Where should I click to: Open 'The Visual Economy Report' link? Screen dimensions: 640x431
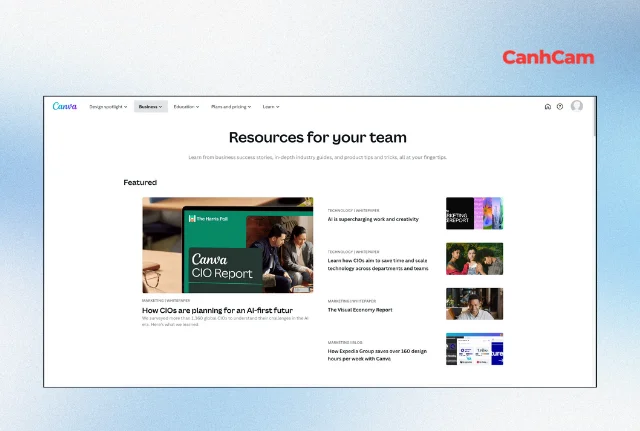[360, 310]
